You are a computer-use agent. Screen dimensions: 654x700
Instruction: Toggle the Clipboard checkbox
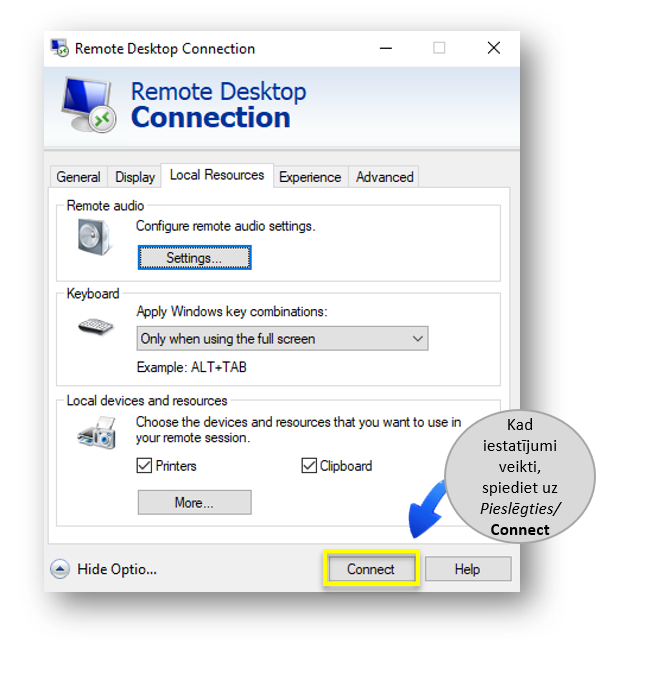tap(309, 466)
